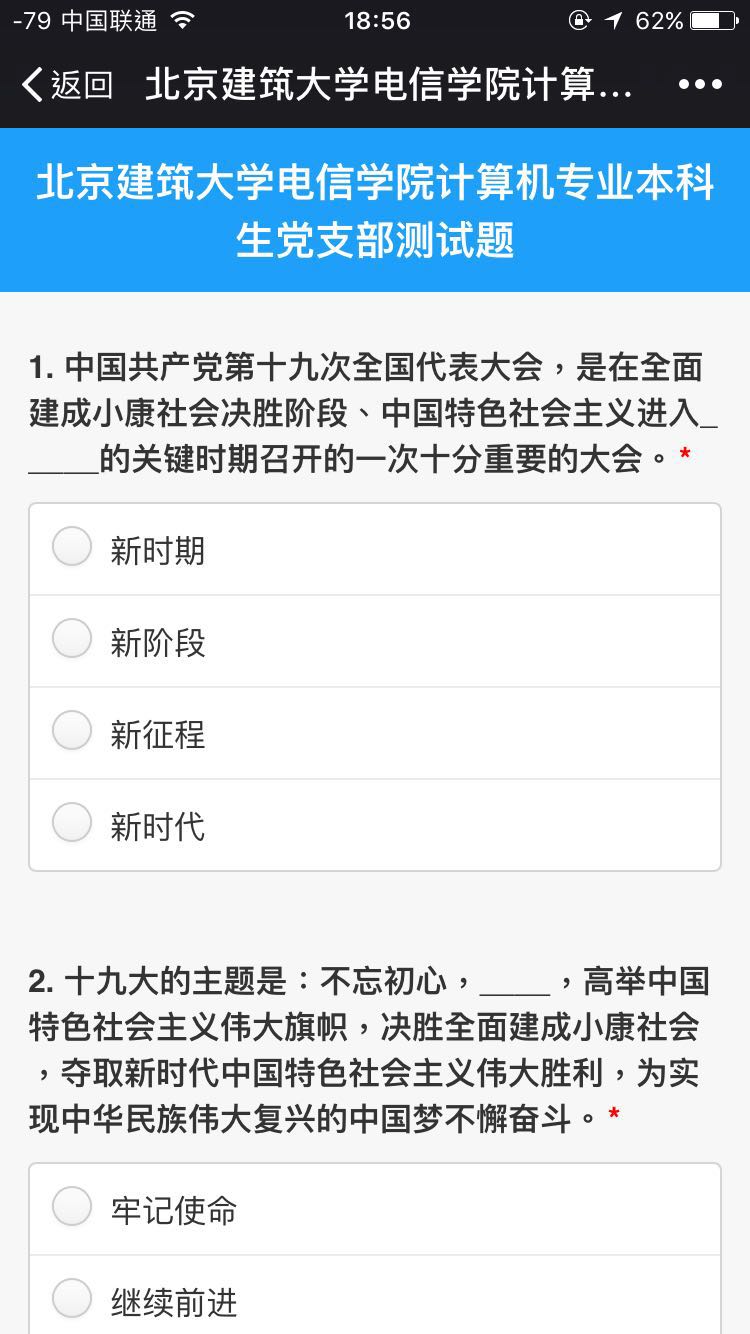Choose the 新时代 answer
Image resolution: width=750 pixels, height=1334 pixels.
pyautogui.click(x=72, y=824)
